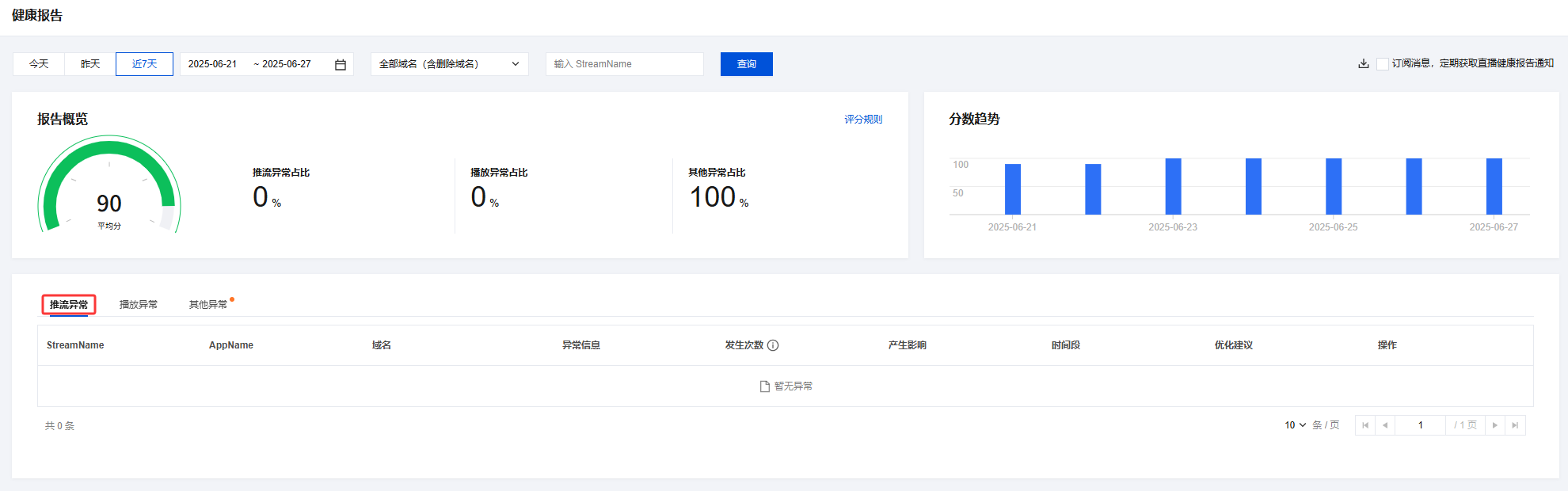The image size is (1568, 491).
Task: Click info icon beside 发生次数 column
Action: [x=773, y=345]
